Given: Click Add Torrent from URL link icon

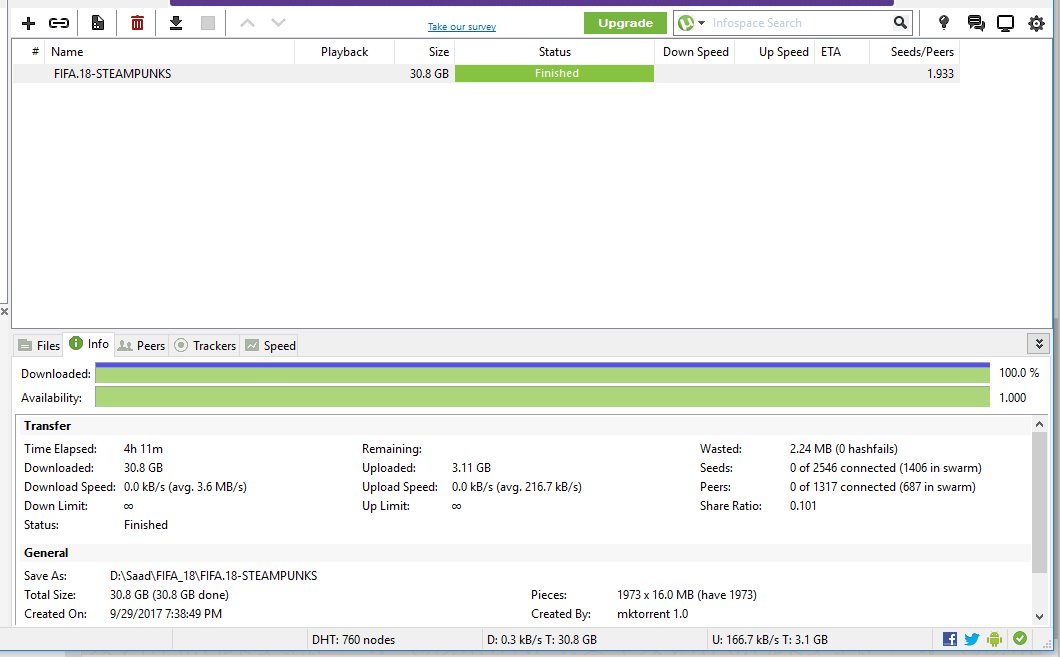Looking at the screenshot, I should coord(59,24).
